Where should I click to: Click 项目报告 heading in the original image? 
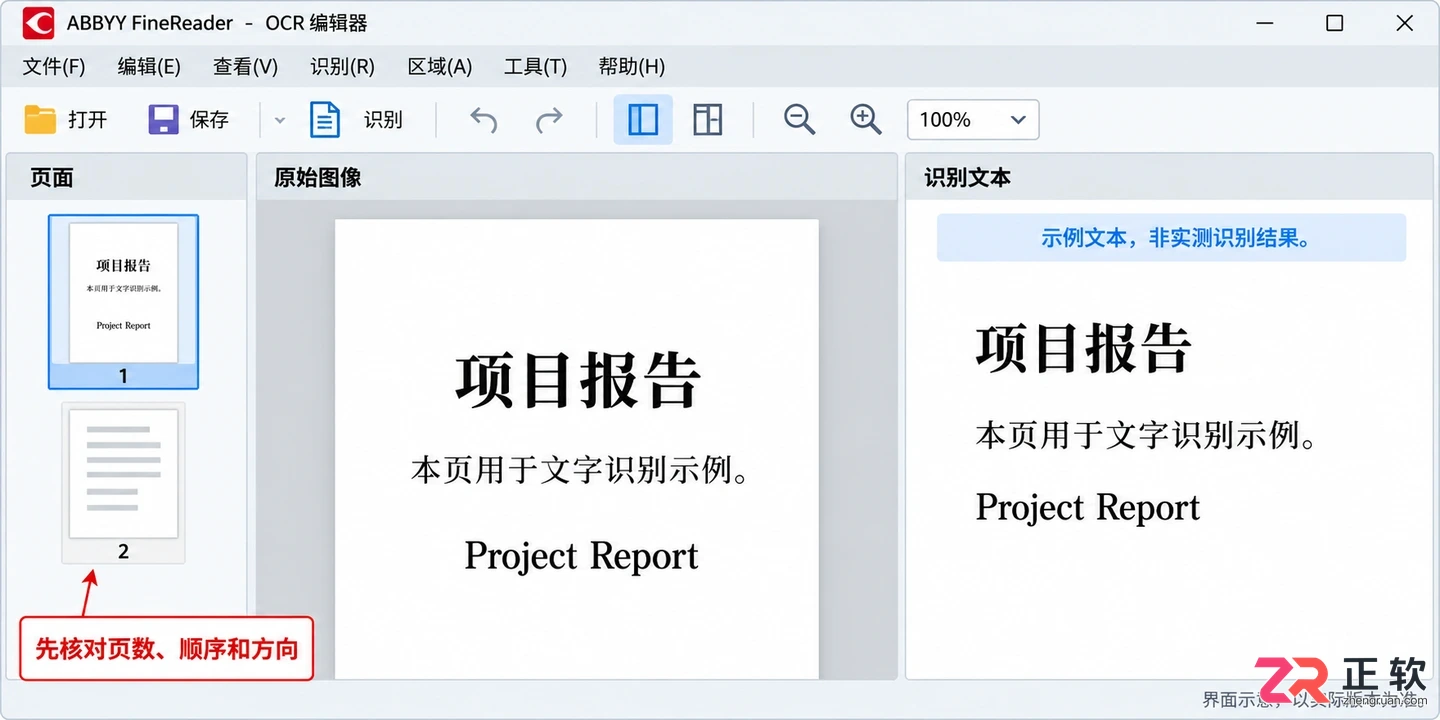click(x=577, y=380)
